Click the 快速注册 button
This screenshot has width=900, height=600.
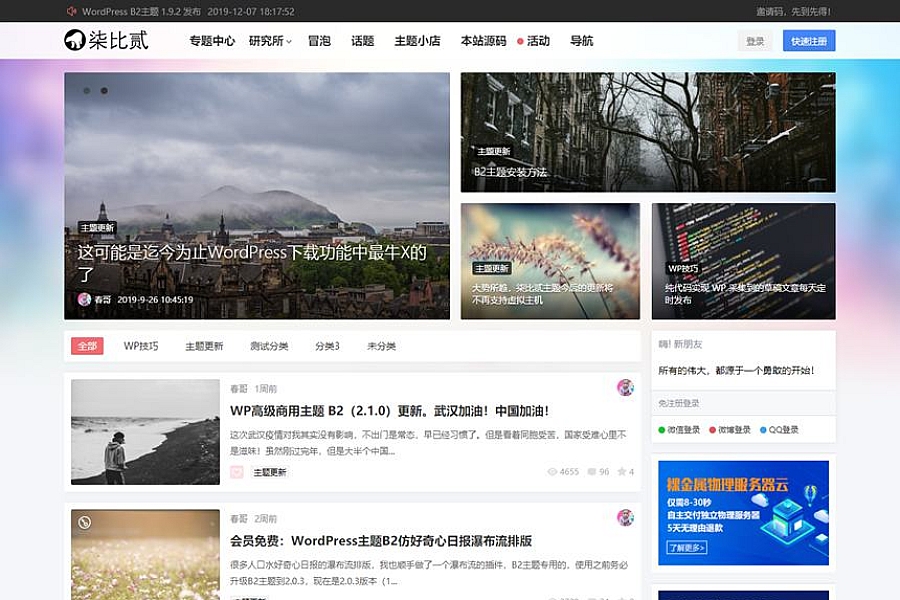(x=809, y=41)
